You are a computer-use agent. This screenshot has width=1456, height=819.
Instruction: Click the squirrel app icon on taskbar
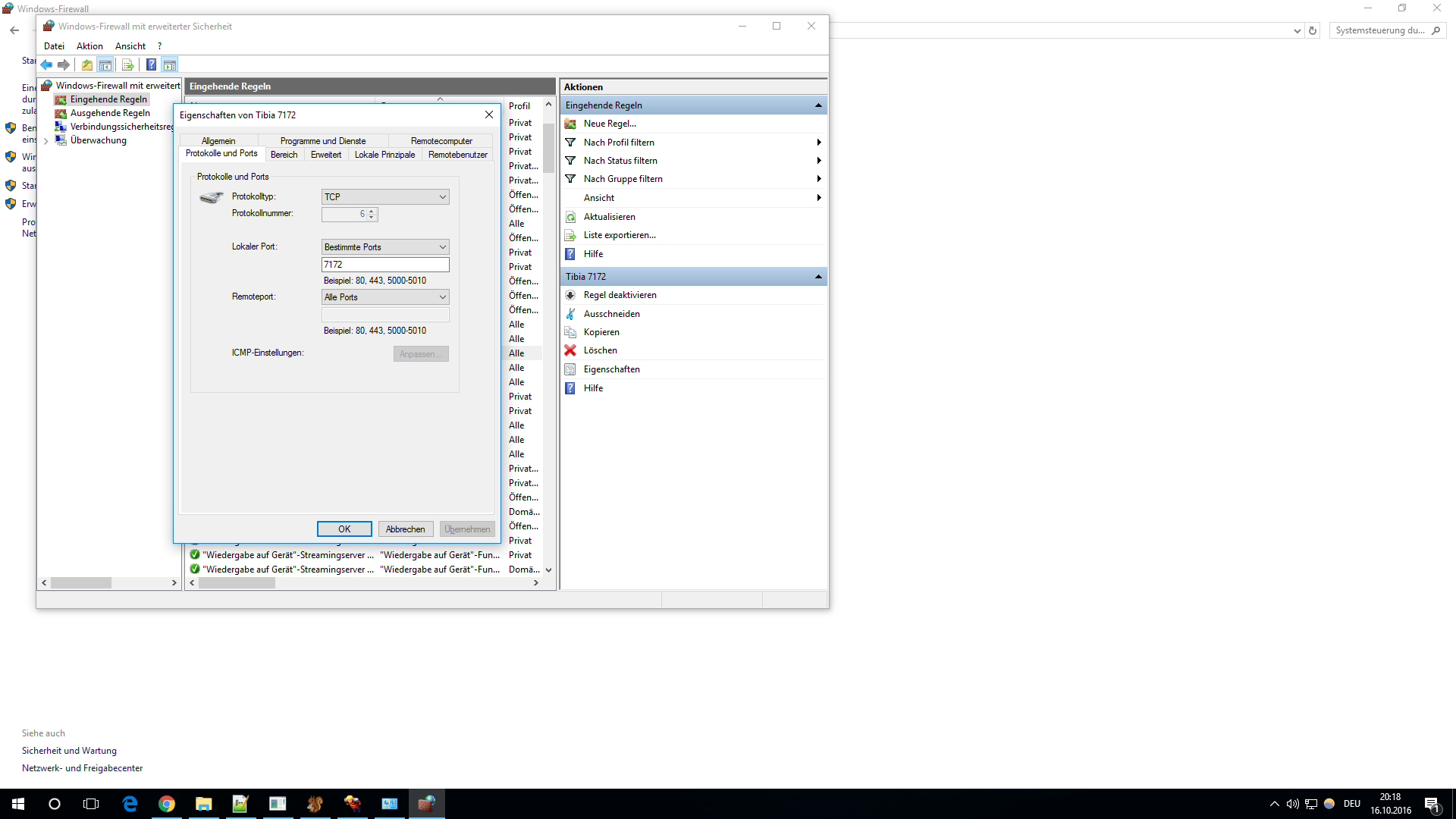click(315, 804)
